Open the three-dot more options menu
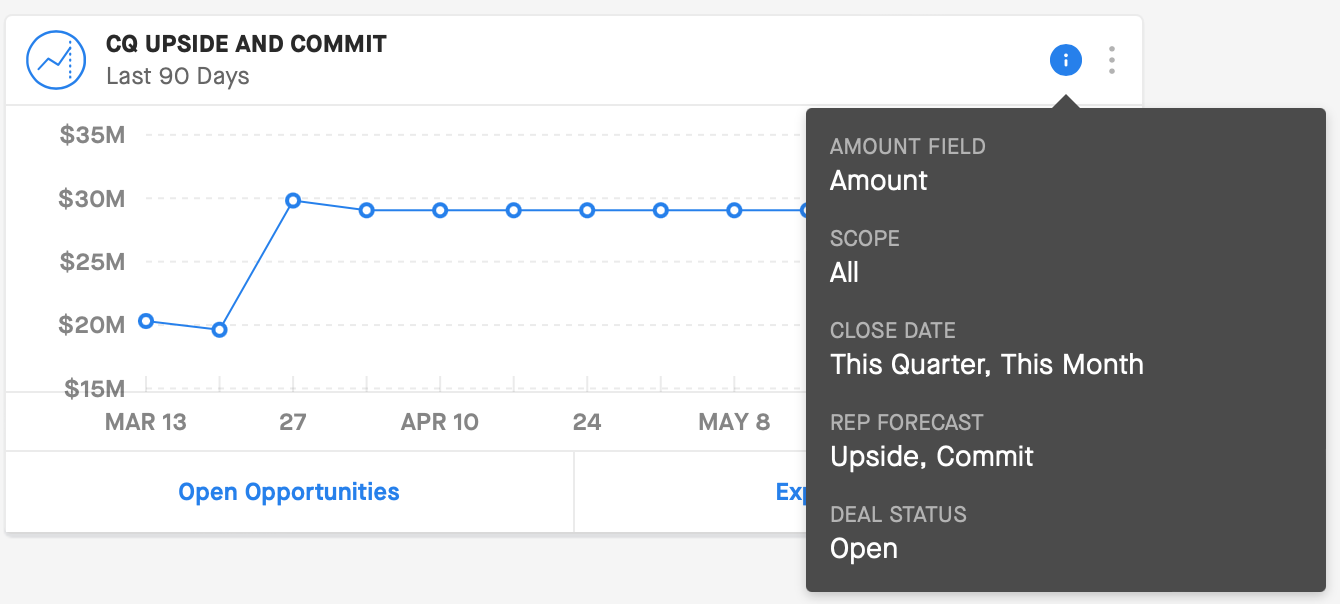 click(1112, 60)
